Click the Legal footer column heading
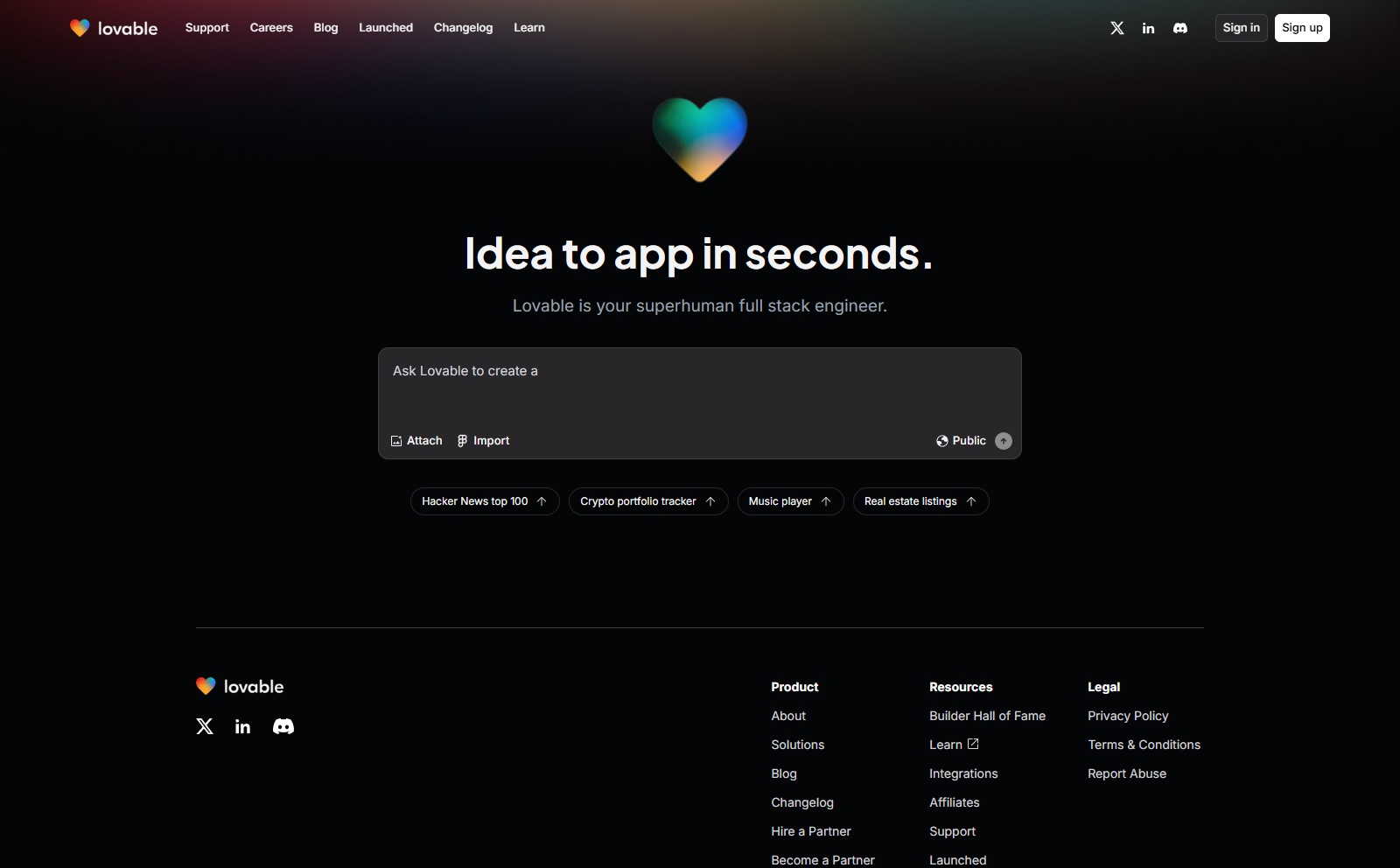The image size is (1400, 868). [1104, 687]
